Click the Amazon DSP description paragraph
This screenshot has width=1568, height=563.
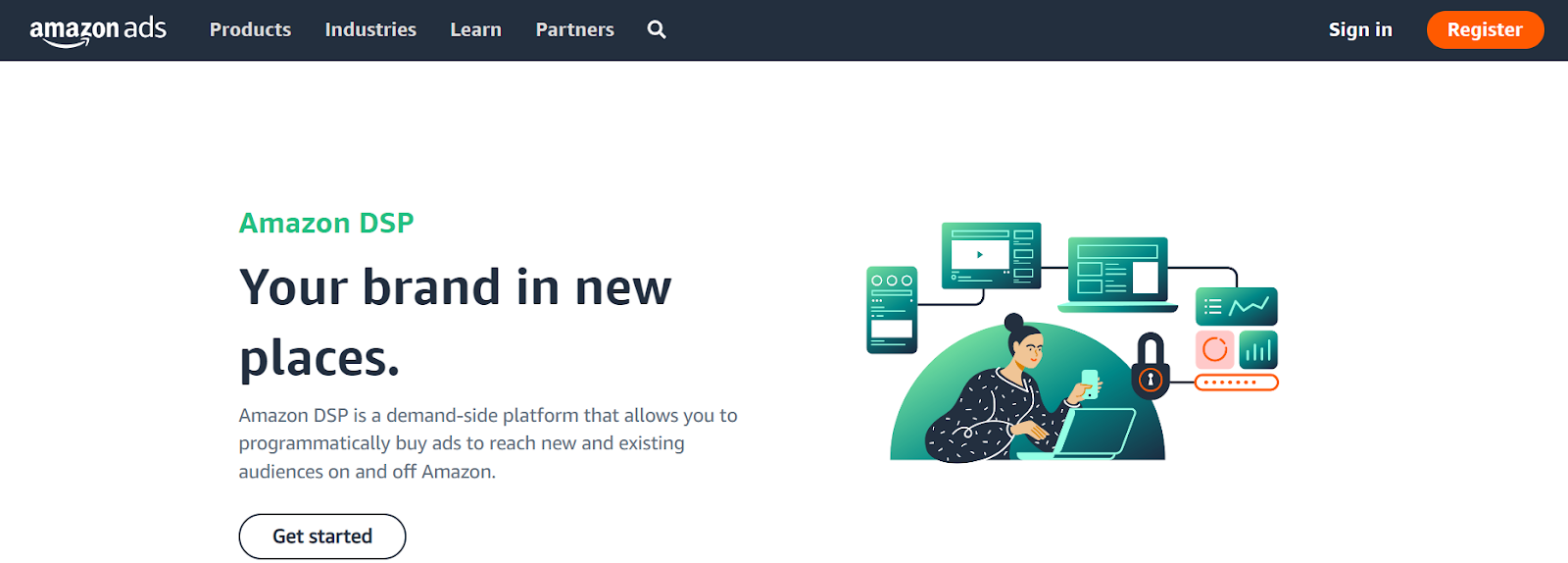(x=488, y=443)
